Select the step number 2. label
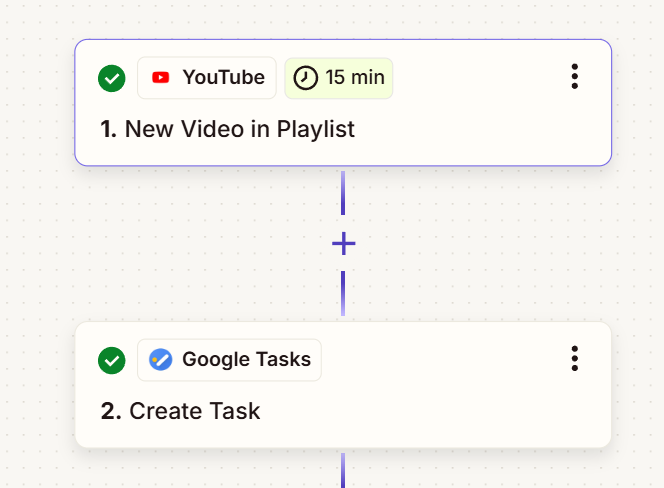Viewport: 664px width, 488px height. tap(111, 411)
